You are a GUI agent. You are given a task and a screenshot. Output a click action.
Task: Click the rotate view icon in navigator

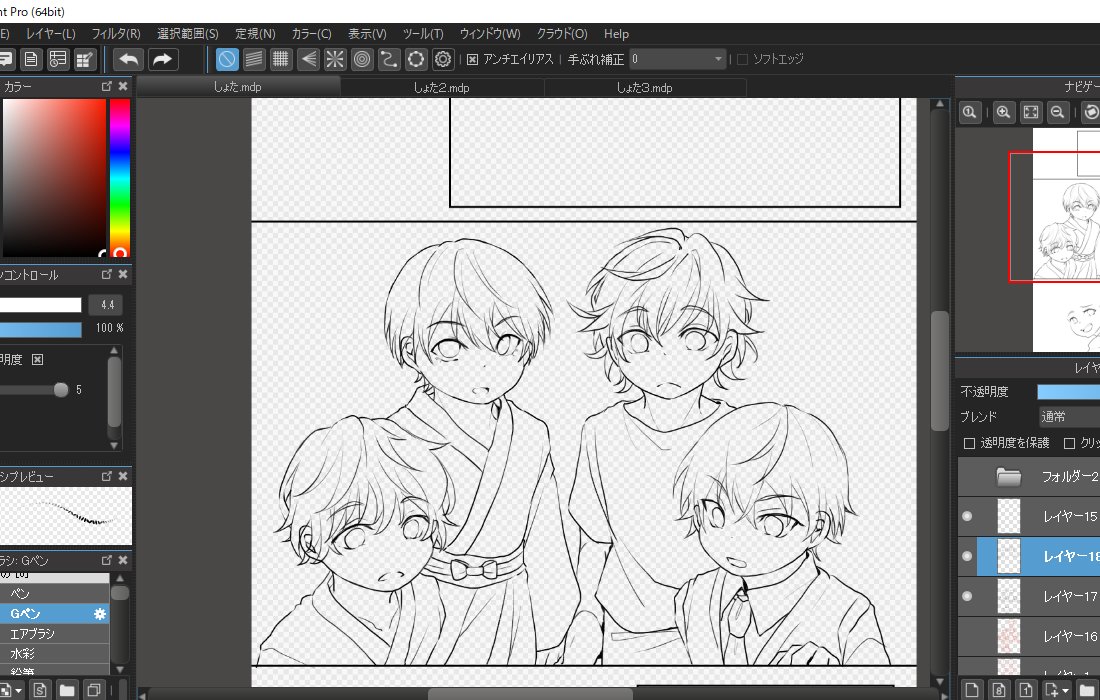coord(1091,112)
